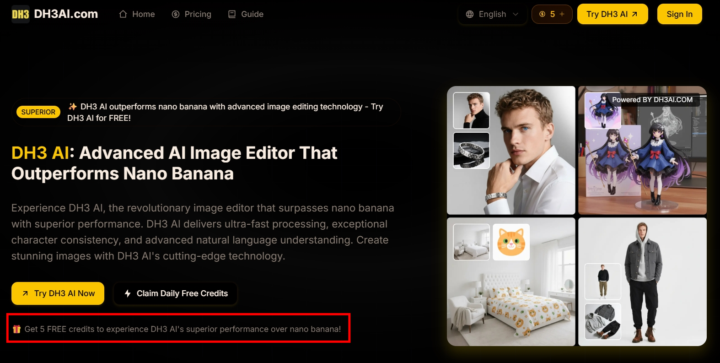Click the globe icon in language selector

point(469,14)
